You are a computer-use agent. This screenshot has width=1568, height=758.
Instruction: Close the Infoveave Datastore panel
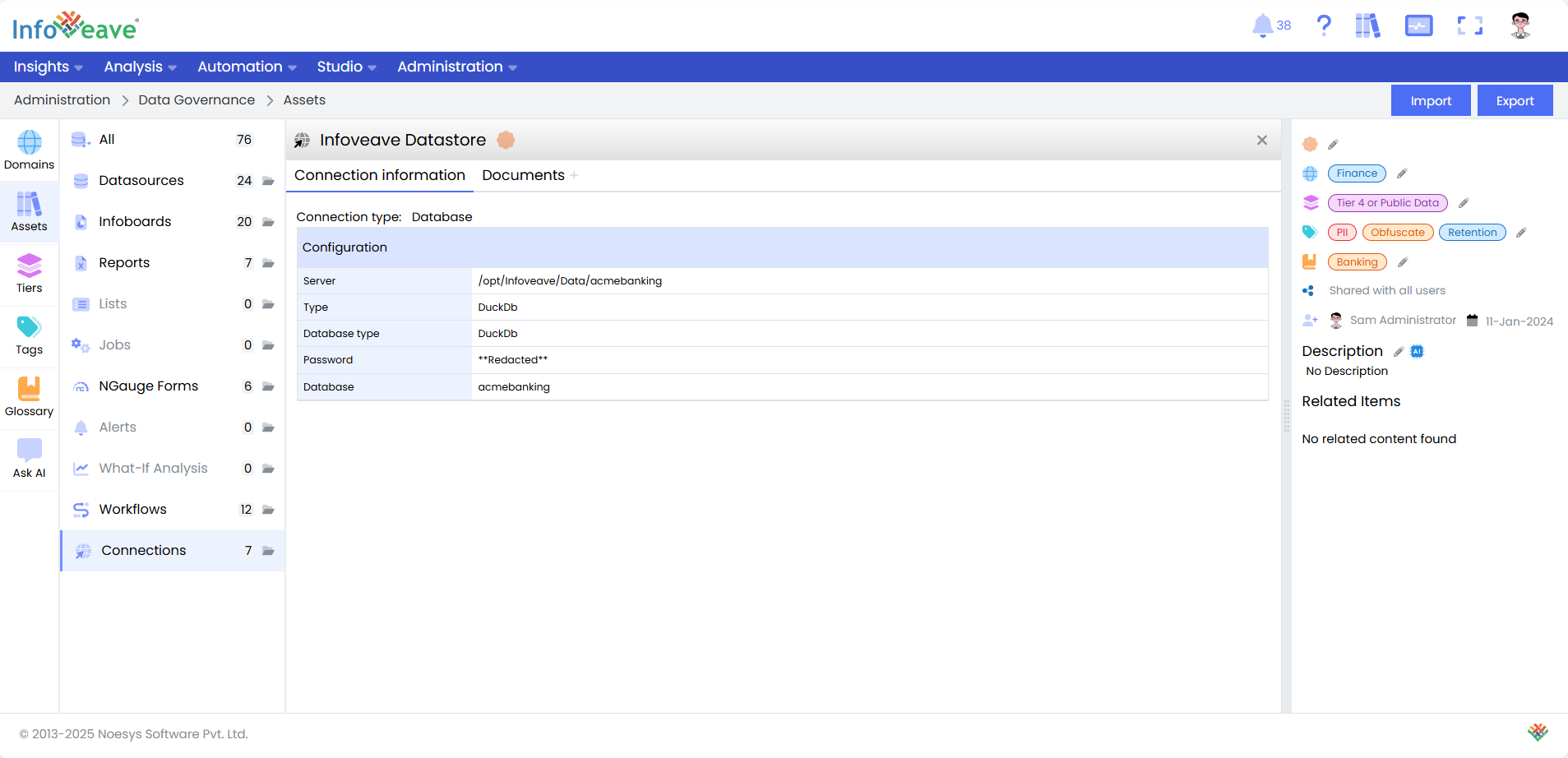[x=1262, y=141]
